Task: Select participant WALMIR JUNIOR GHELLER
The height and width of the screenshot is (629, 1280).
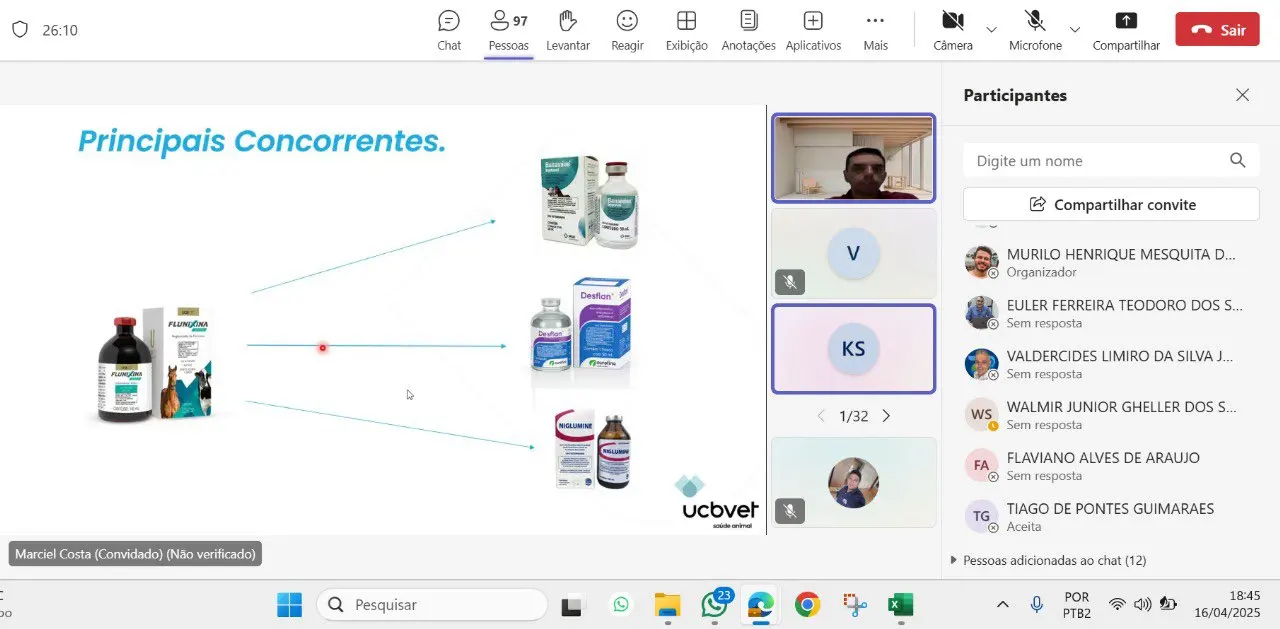Action: 1111,415
